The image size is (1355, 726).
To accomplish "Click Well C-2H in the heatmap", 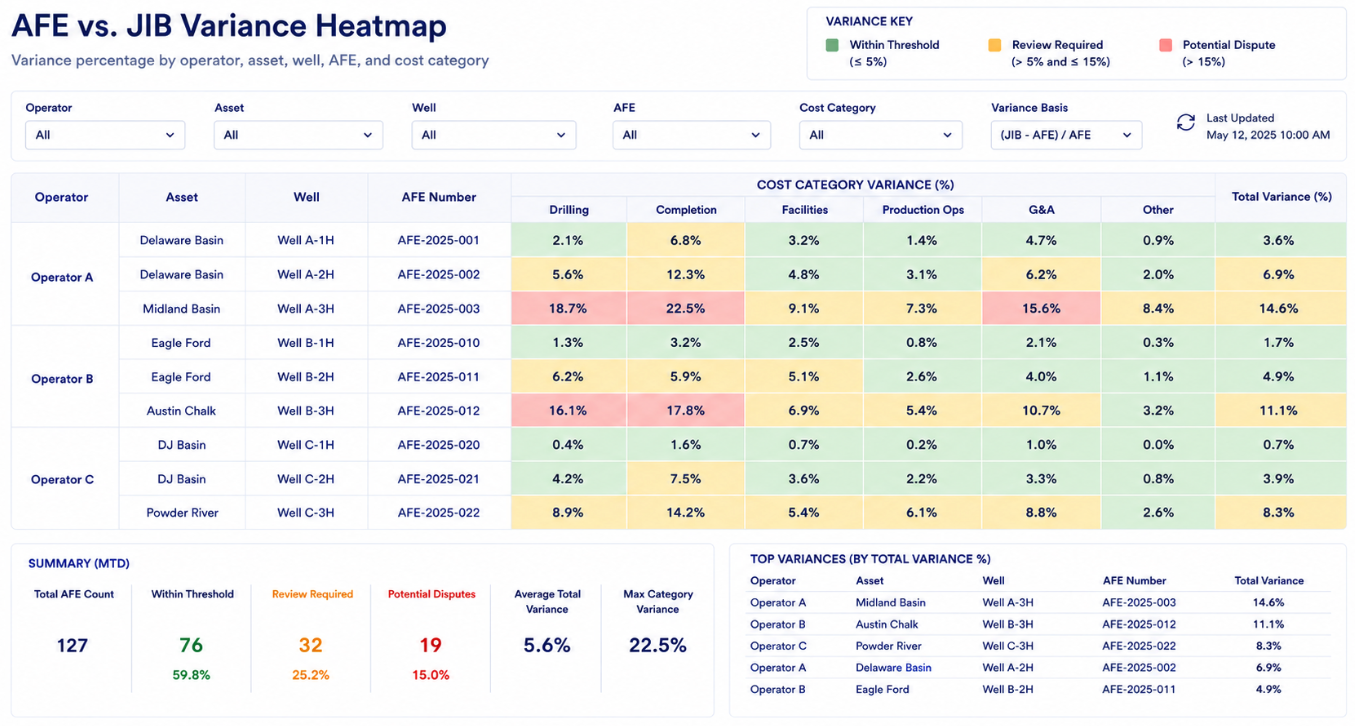I will click(306, 479).
